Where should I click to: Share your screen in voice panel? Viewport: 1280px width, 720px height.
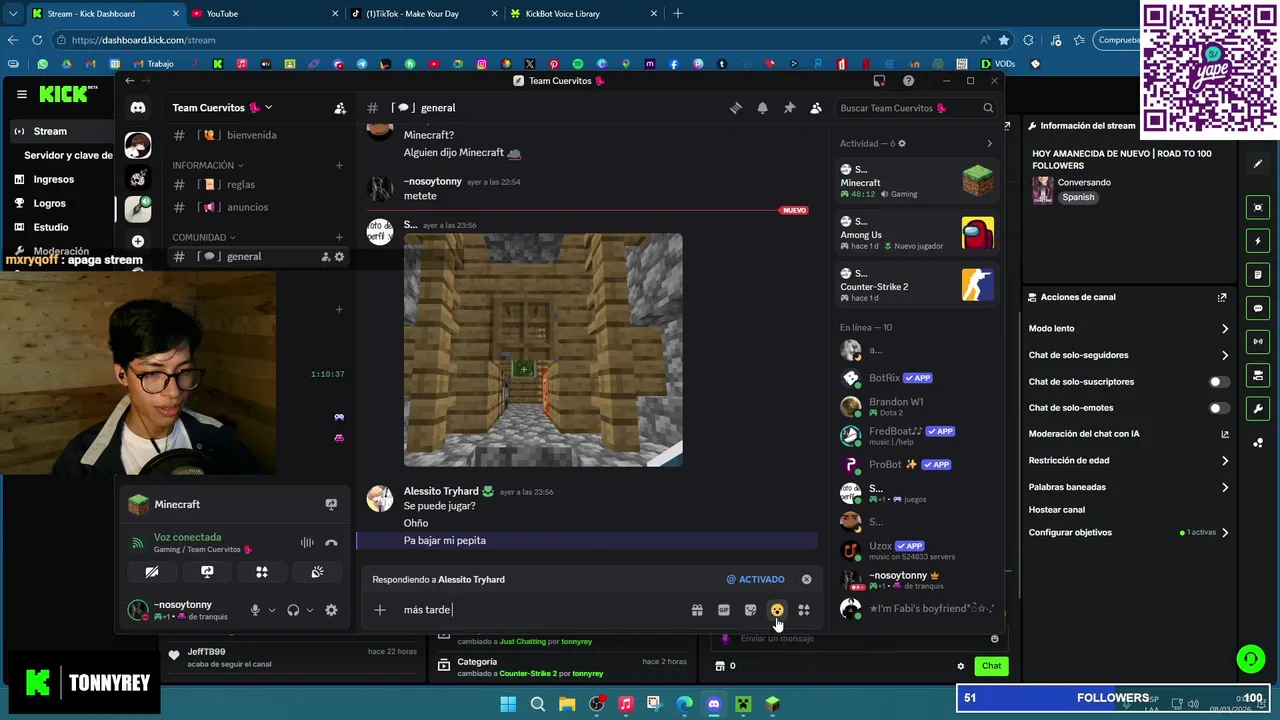pos(207,572)
